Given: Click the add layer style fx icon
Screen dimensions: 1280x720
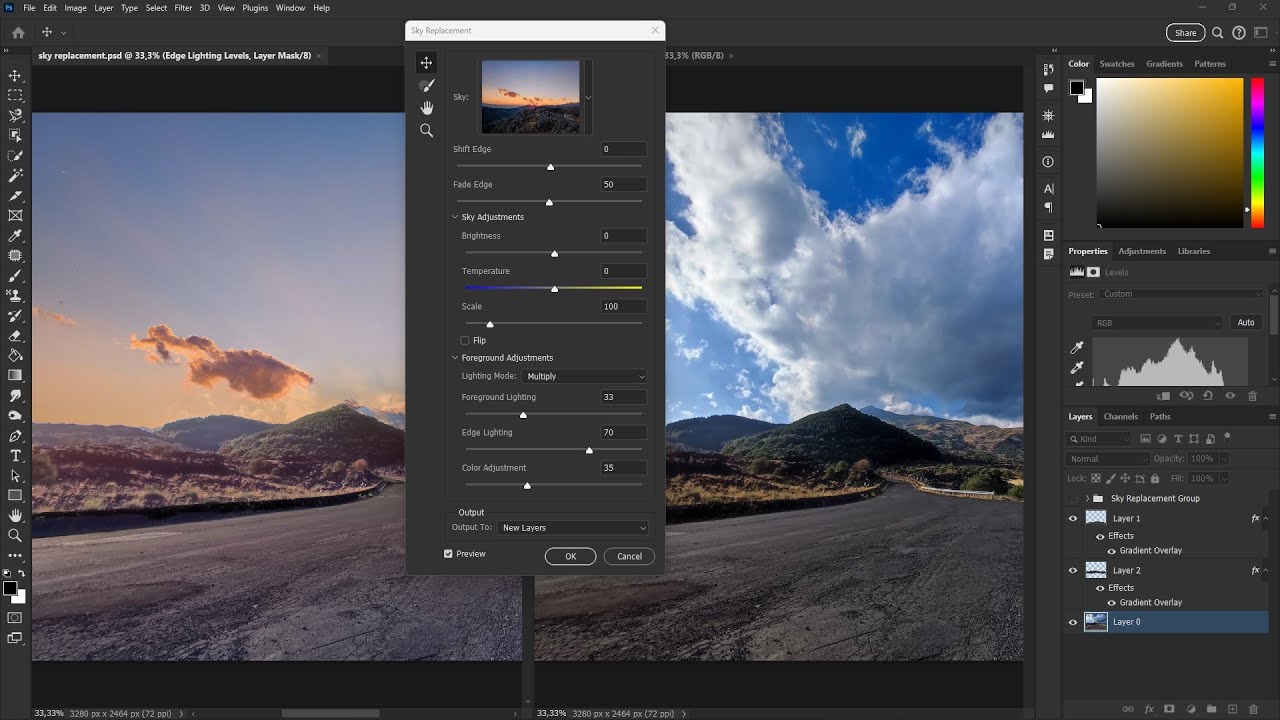Looking at the screenshot, I should (1149, 709).
